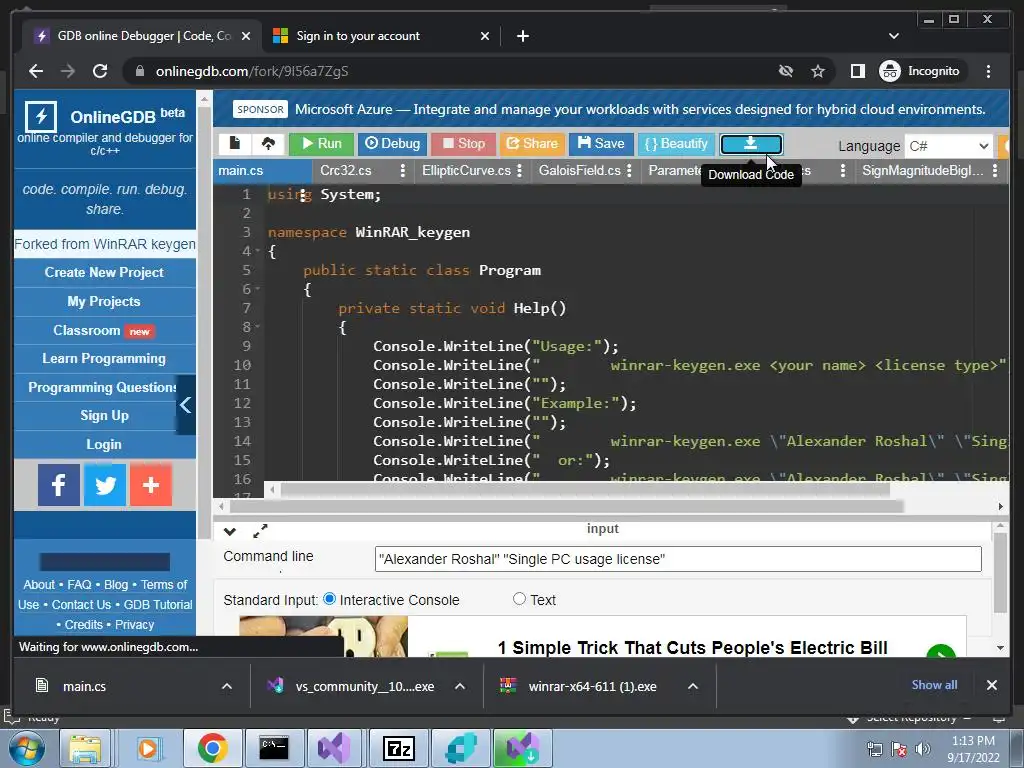Collapse the input panel chevron
The width and height of the screenshot is (1024, 768).
tap(230, 532)
